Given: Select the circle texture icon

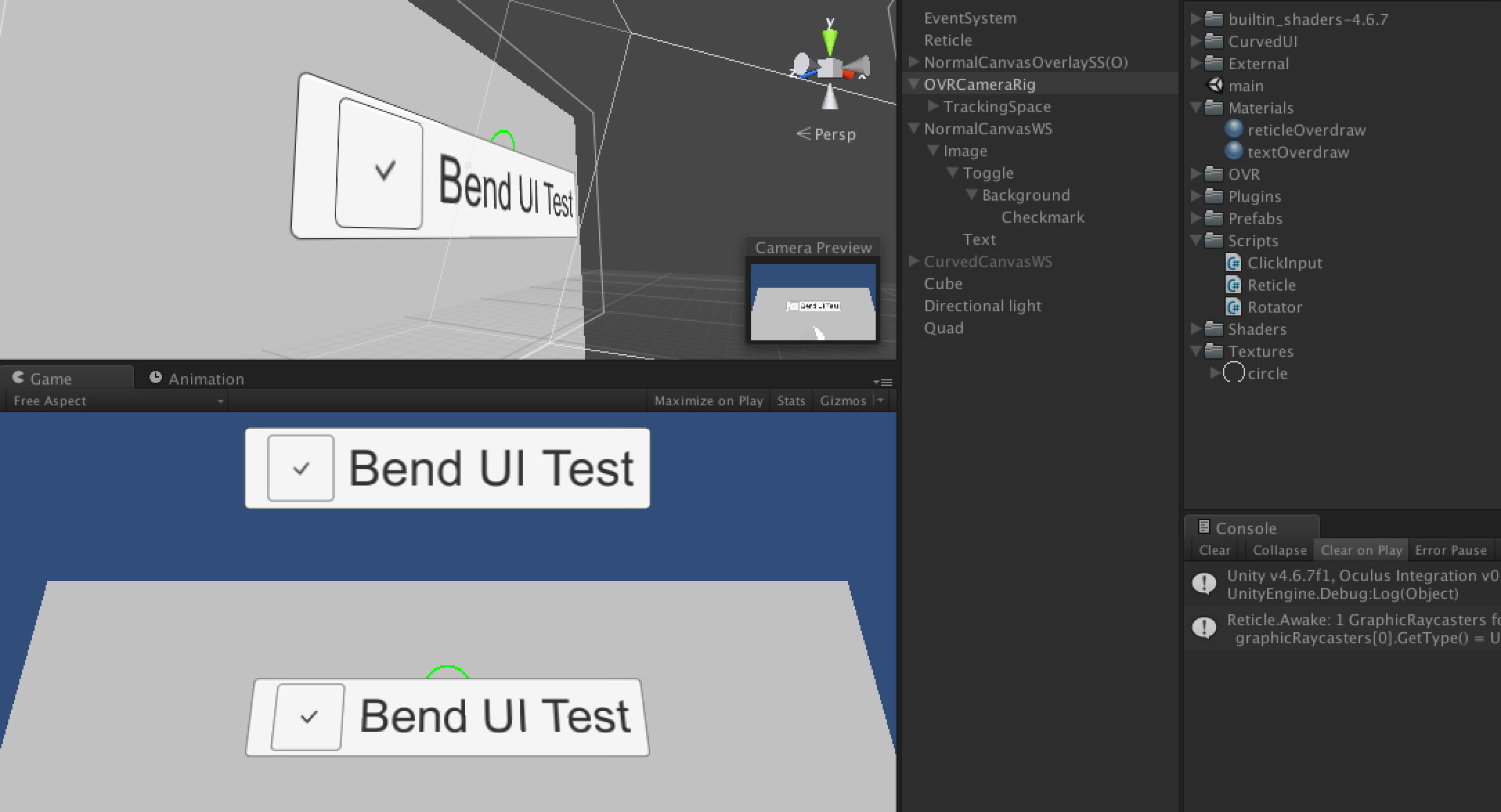Looking at the screenshot, I should [x=1234, y=373].
